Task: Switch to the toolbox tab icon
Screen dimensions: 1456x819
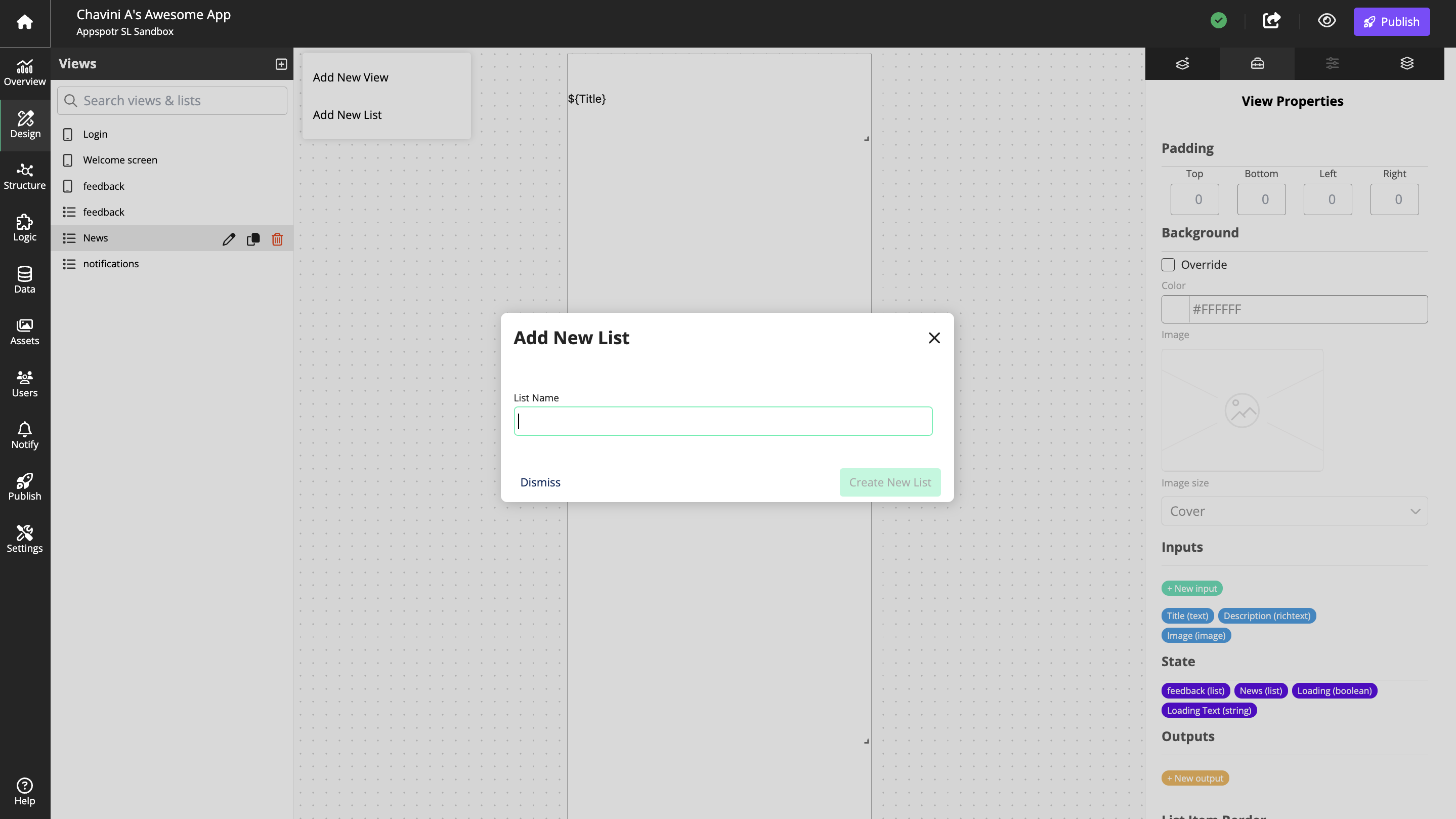Action: pyautogui.click(x=1257, y=63)
